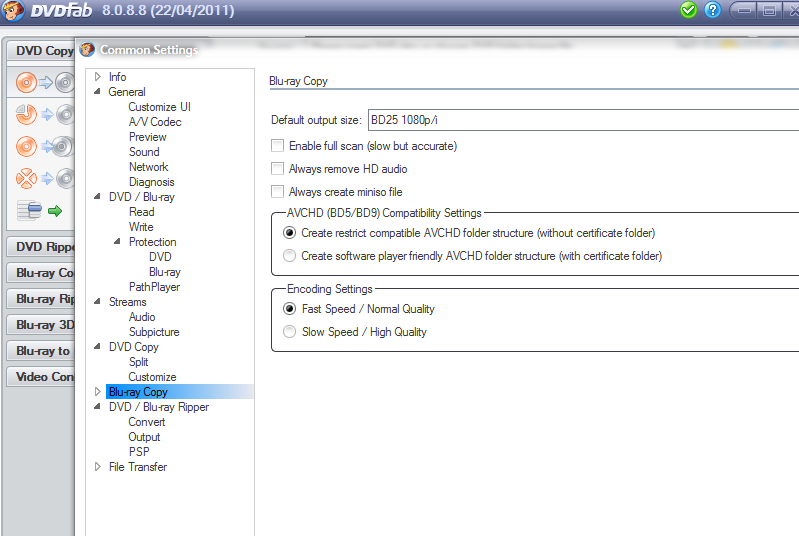Select Subpicture under Streams
This screenshot has width=799, height=536.
(154, 332)
